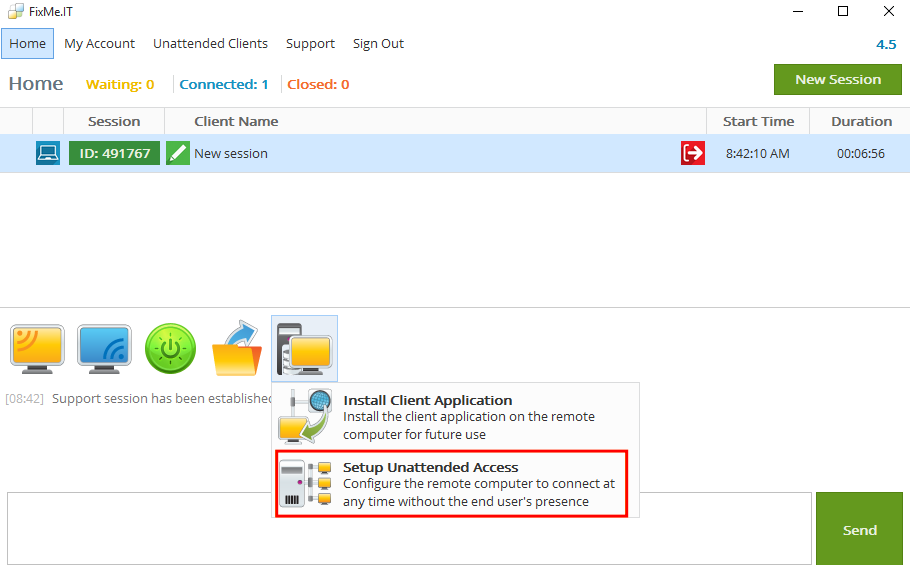Click the 00:06:56 duration value
910x573 pixels.
(861, 154)
